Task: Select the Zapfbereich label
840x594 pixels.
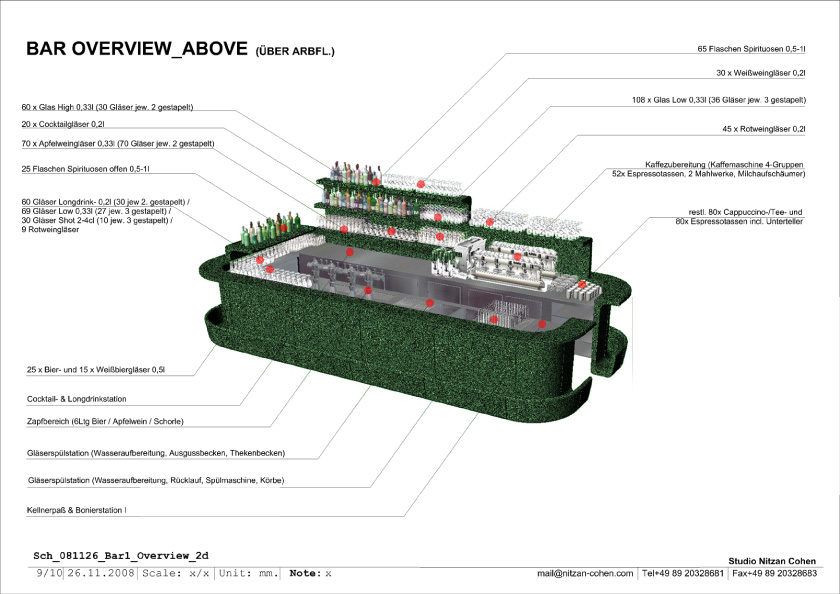Action: [105, 421]
